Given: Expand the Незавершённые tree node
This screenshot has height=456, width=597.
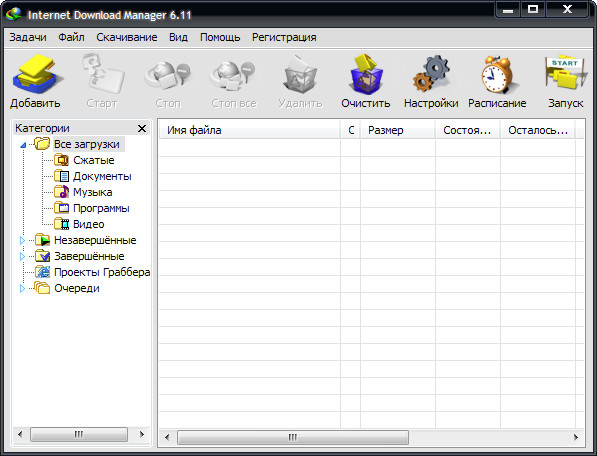Looking at the screenshot, I should 22,241.
